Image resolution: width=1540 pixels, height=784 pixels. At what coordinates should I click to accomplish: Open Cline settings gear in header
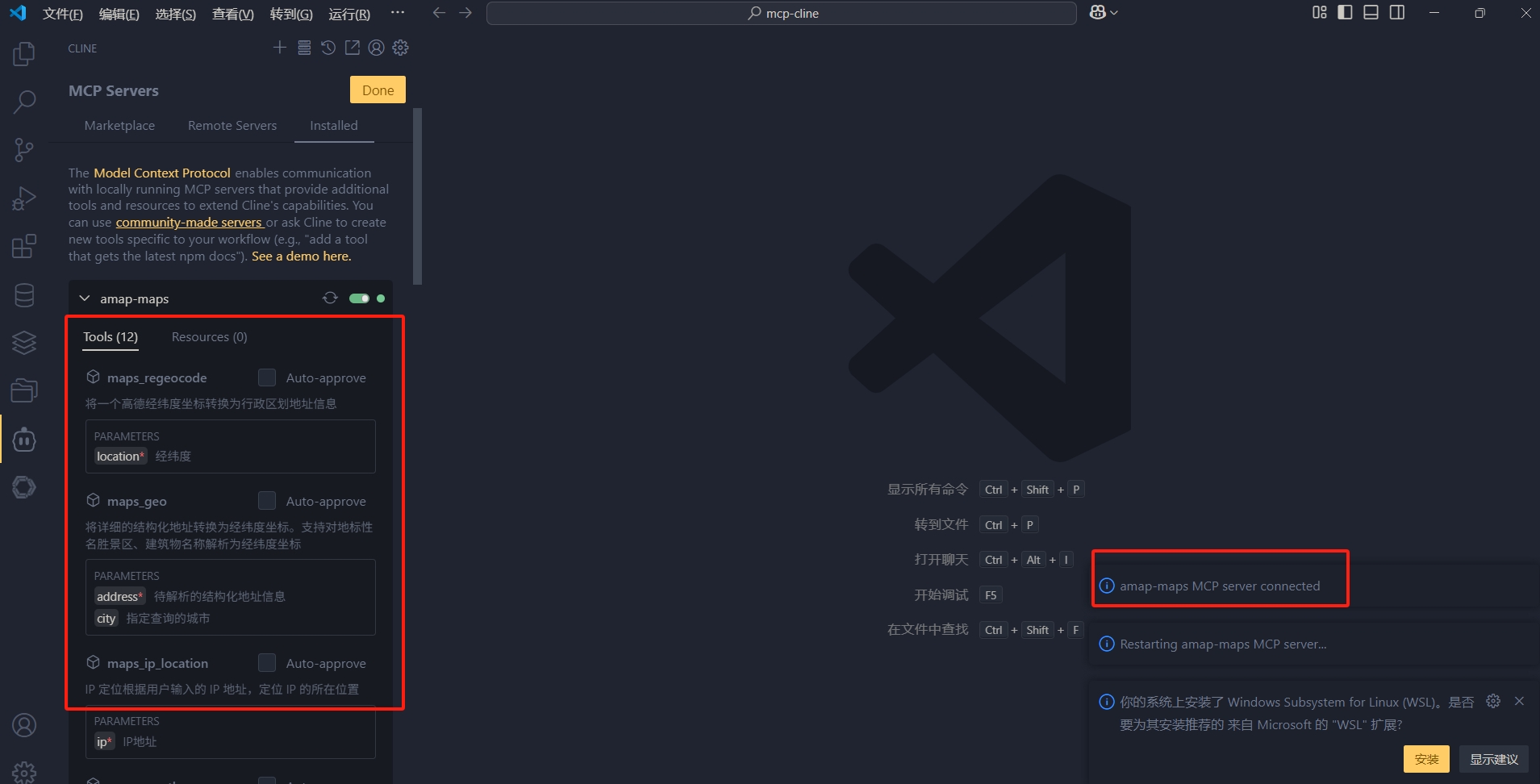[x=400, y=48]
